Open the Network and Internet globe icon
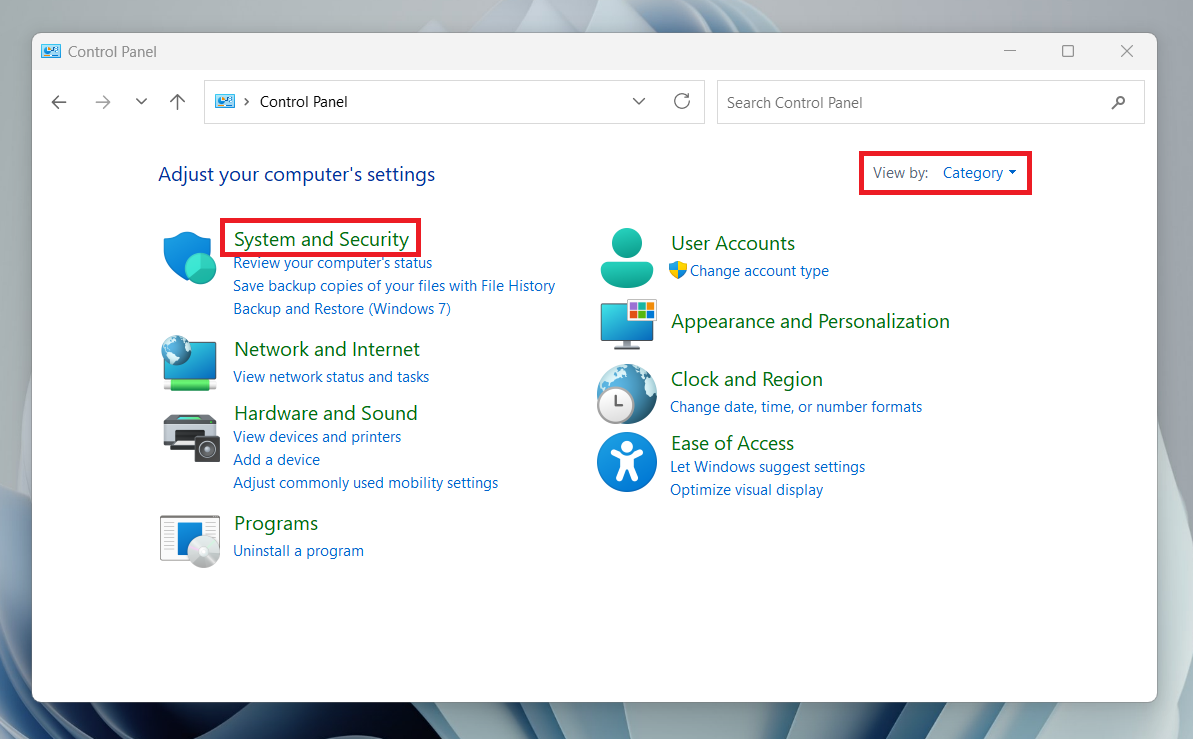 189,363
